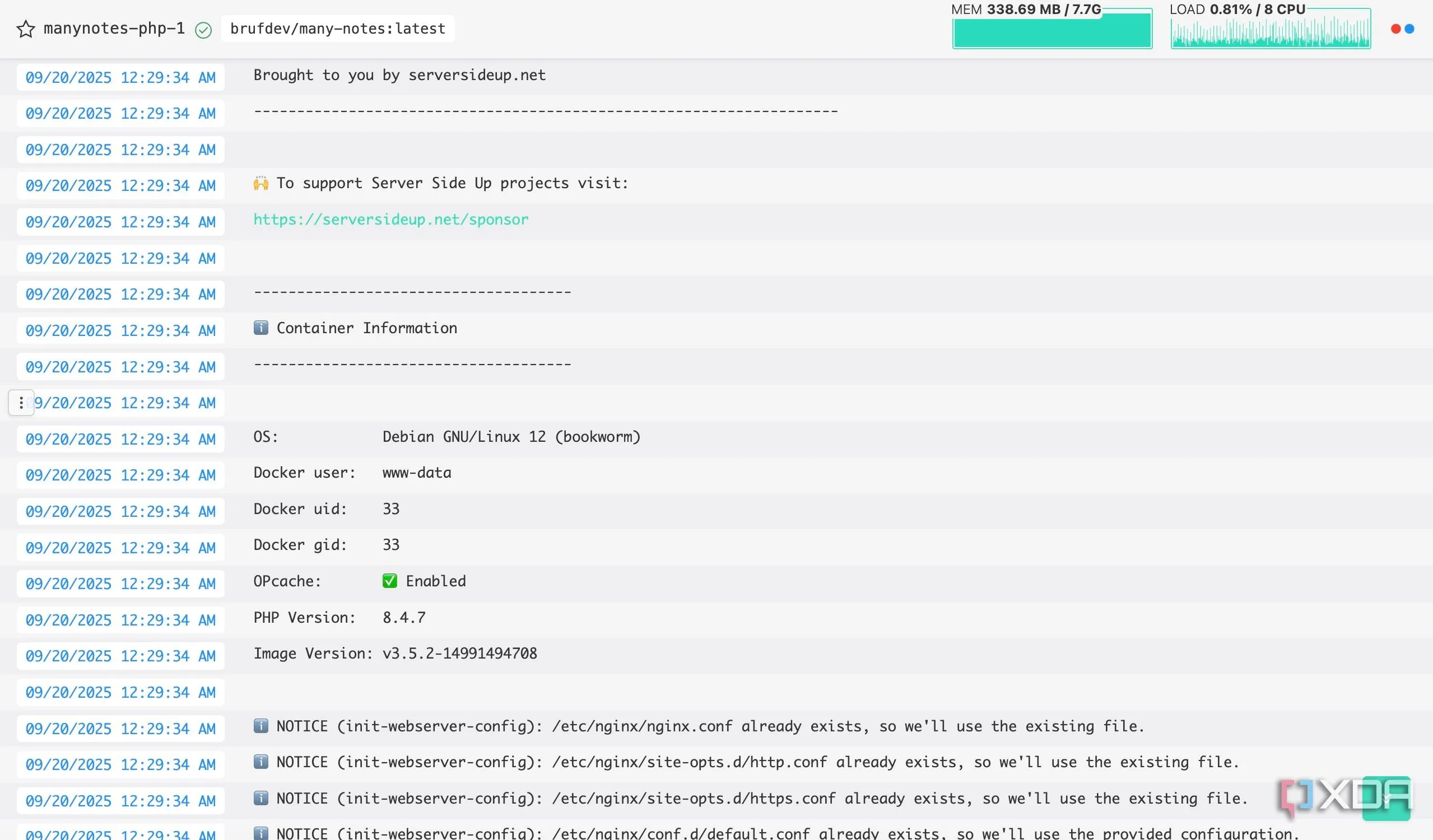This screenshot has height=840, width=1433.
Task: Click the brufdev/many-notes:latest image tag
Action: pyautogui.click(x=338, y=29)
